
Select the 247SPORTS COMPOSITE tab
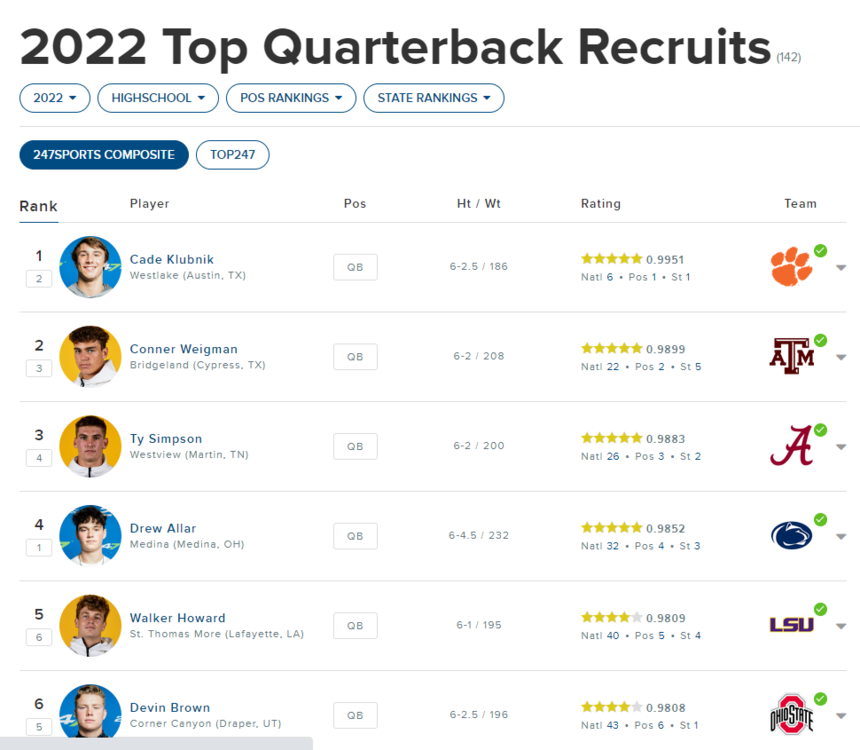click(104, 155)
